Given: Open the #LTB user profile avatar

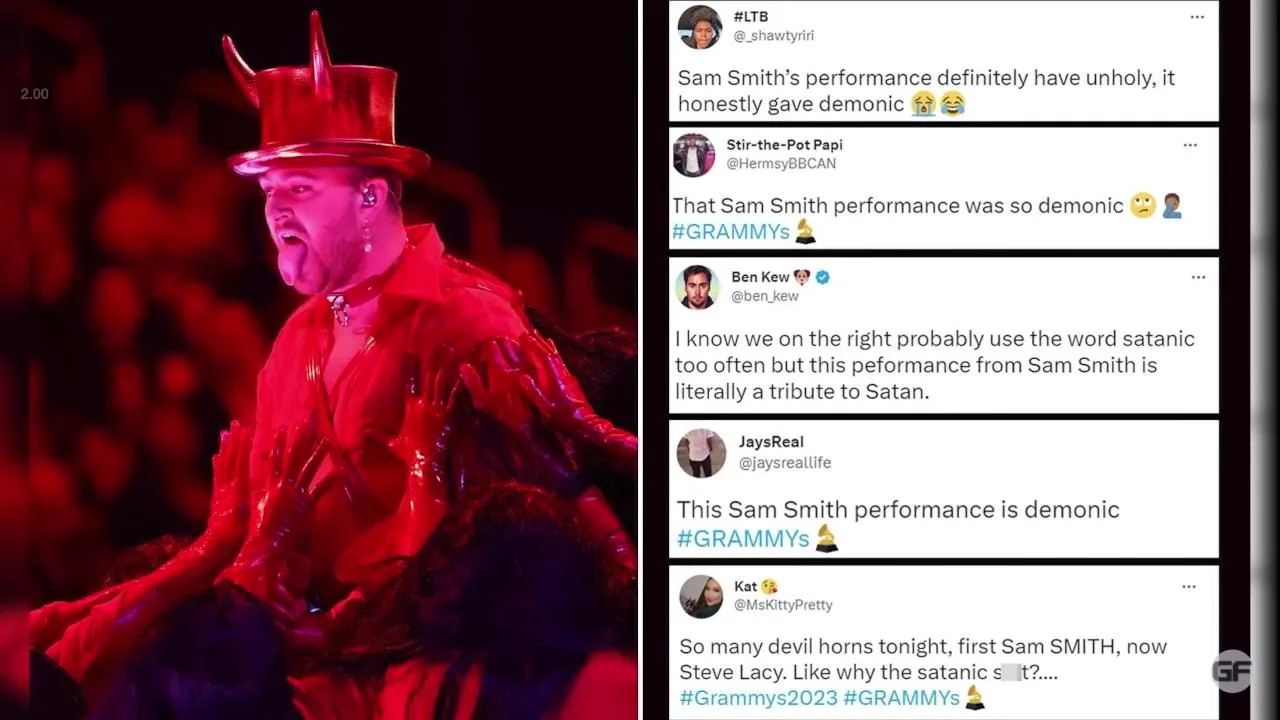Looking at the screenshot, I should pyautogui.click(x=699, y=27).
